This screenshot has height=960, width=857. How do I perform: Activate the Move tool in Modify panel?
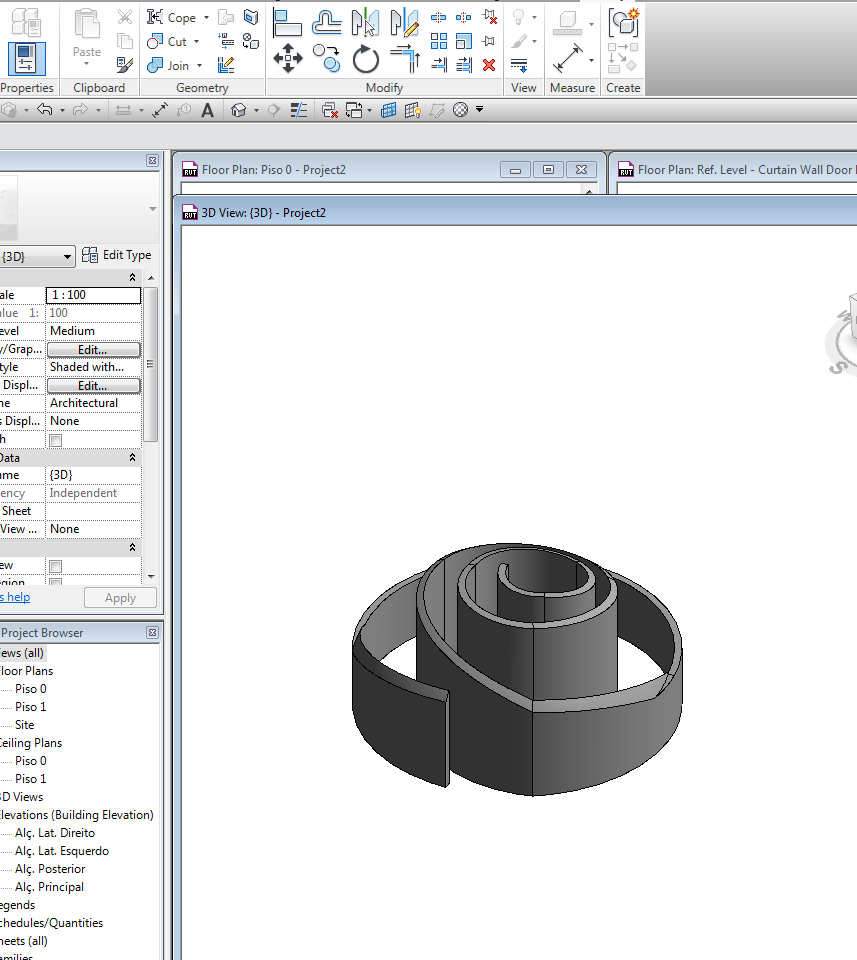(x=287, y=59)
